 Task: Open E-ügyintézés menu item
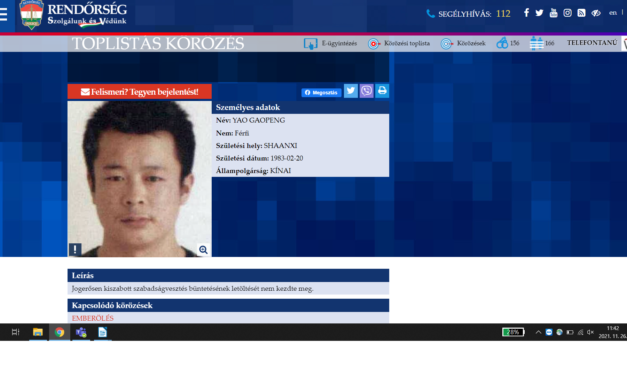pyautogui.click(x=330, y=43)
